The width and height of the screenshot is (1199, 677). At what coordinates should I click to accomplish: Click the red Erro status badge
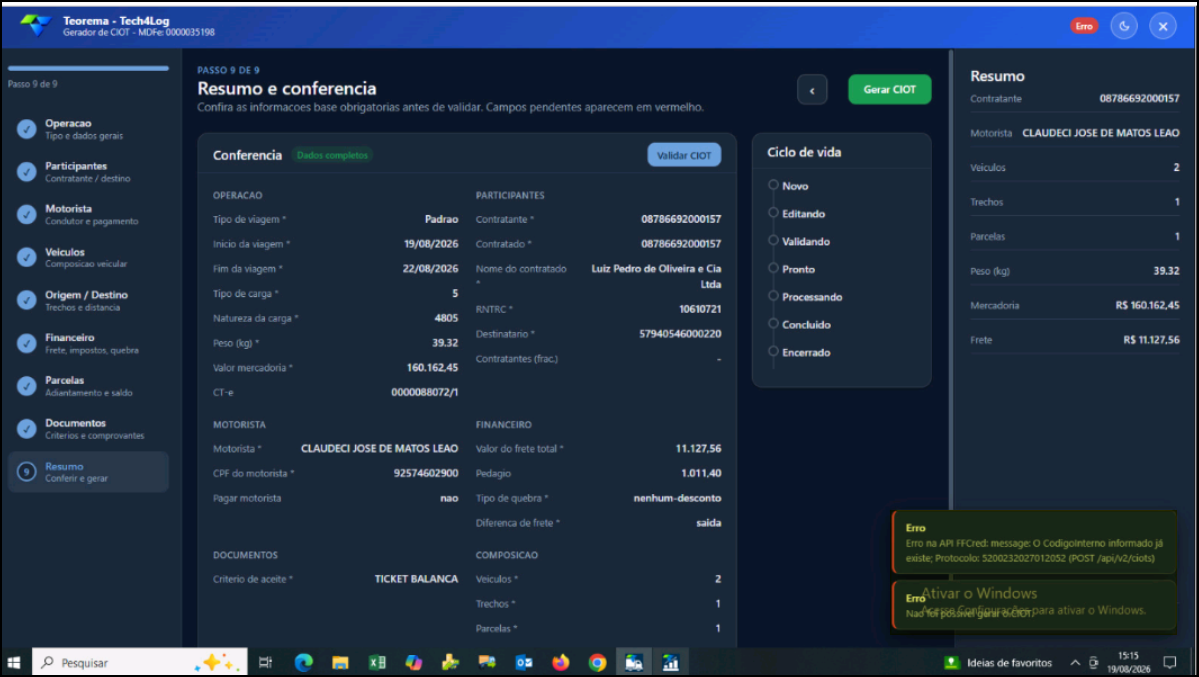tap(1084, 26)
